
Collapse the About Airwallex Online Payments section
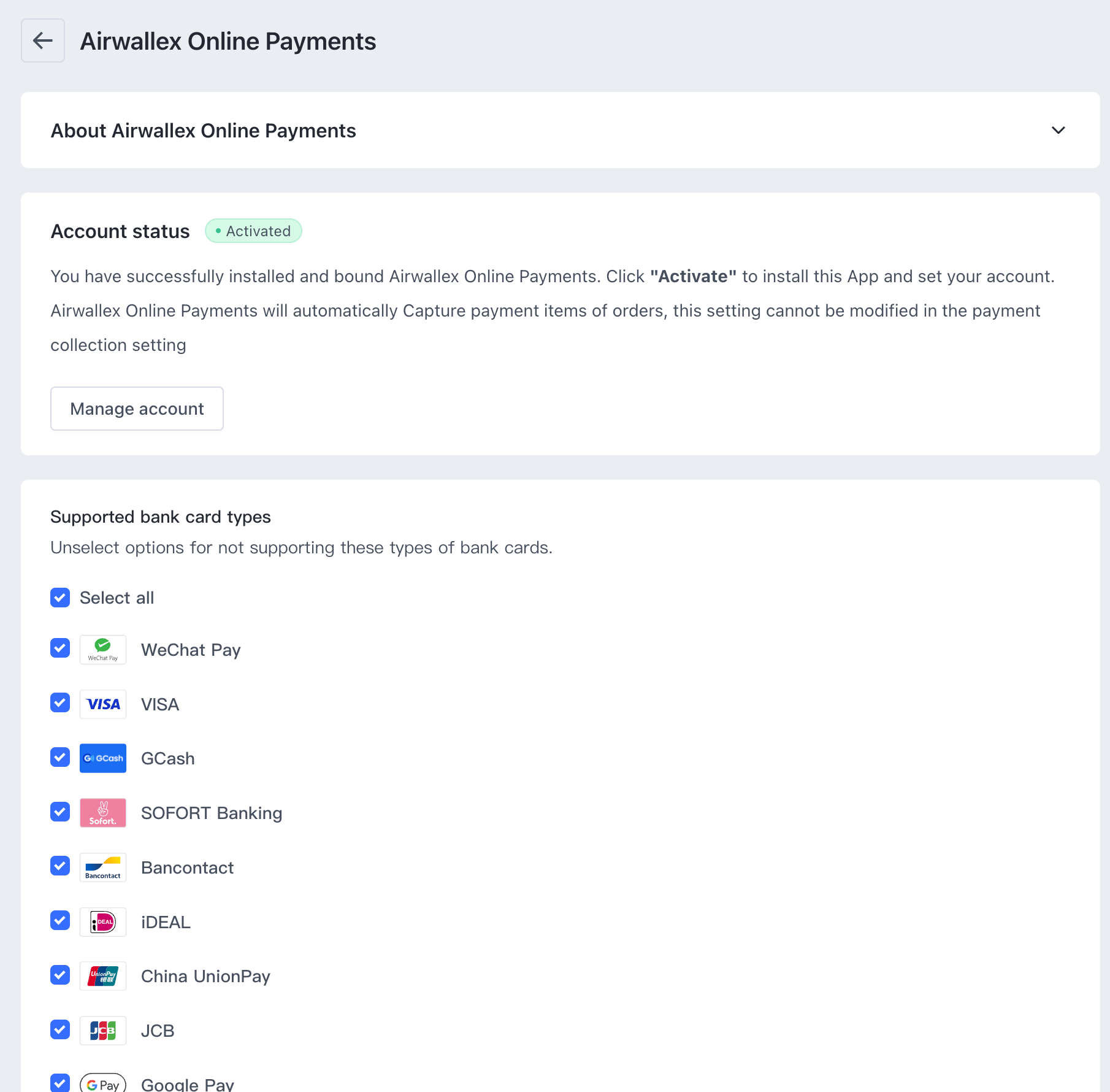click(x=1058, y=130)
